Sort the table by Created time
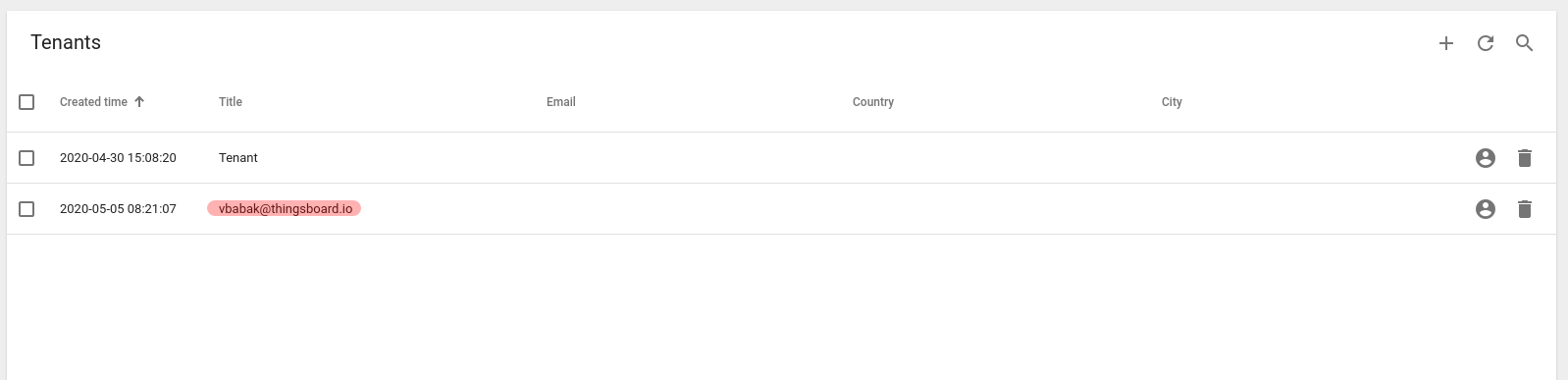Screen dimensions: 1568x380 (x=93, y=102)
